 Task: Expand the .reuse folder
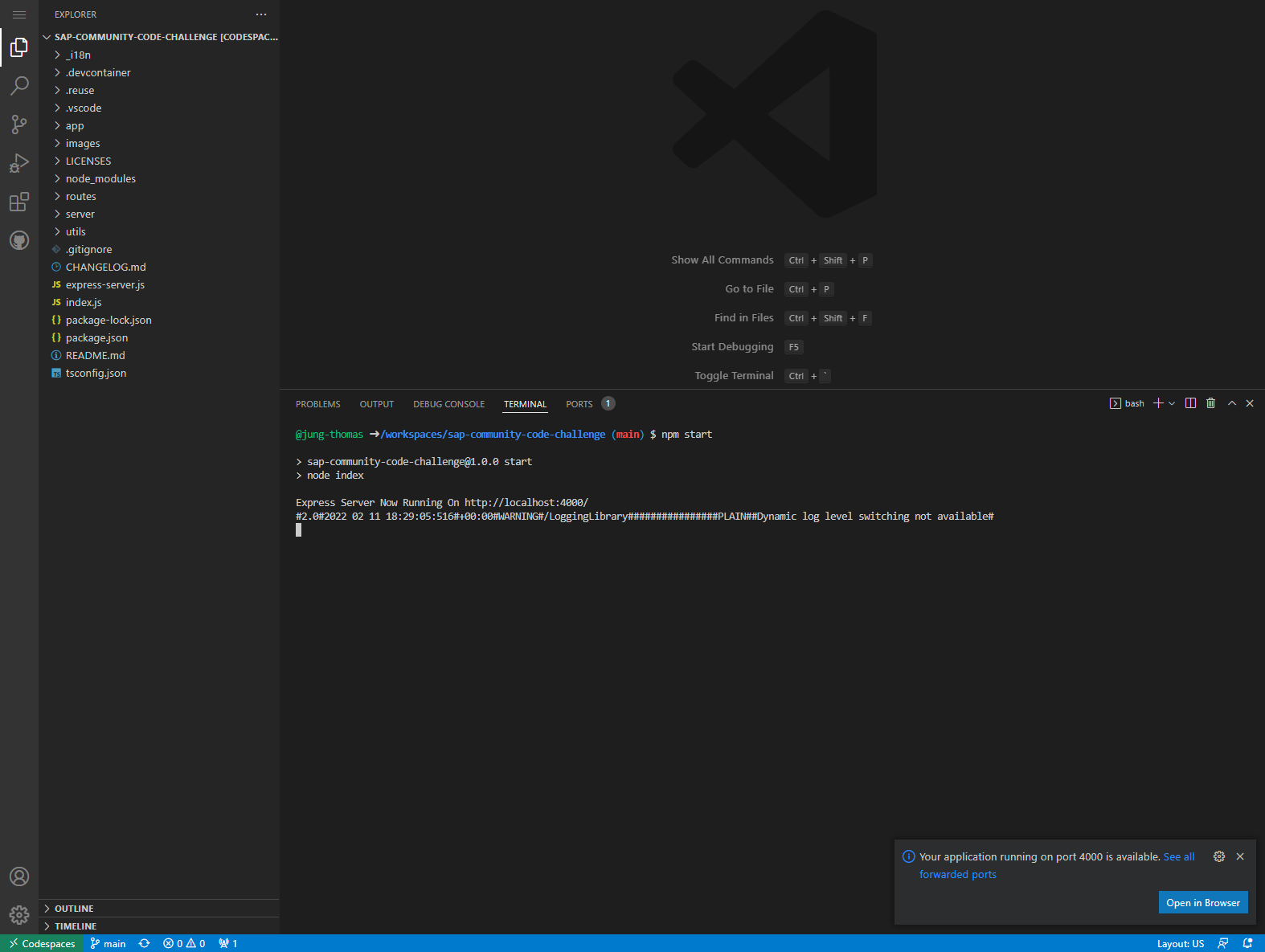(x=159, y=90)
